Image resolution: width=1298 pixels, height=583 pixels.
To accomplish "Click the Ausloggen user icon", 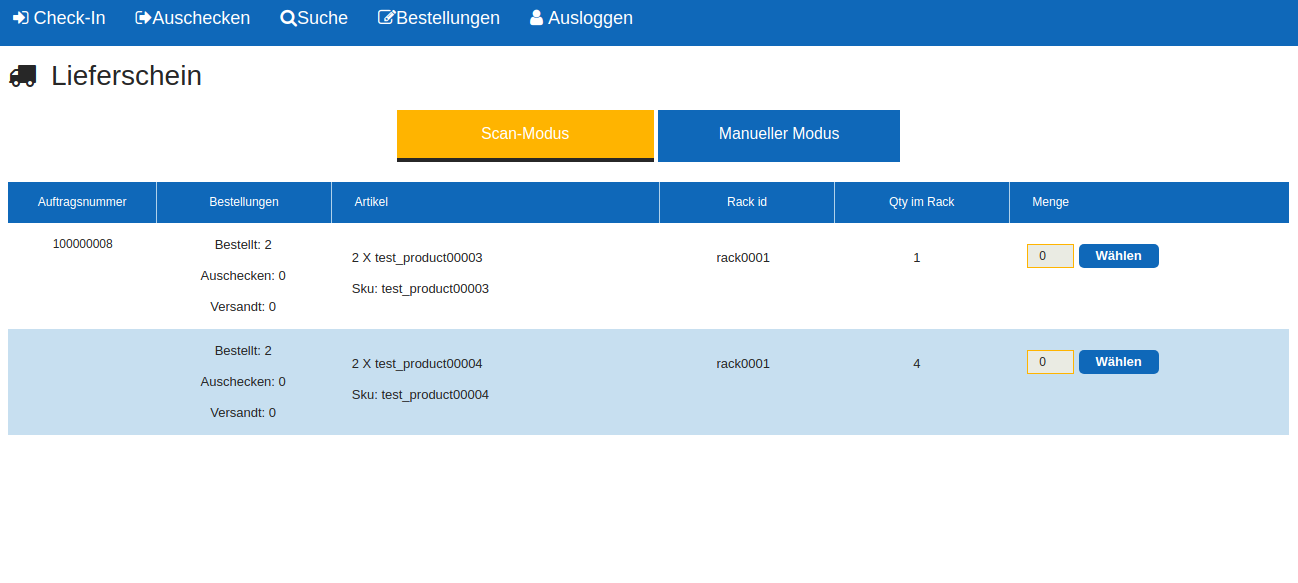I will [537, 18].
